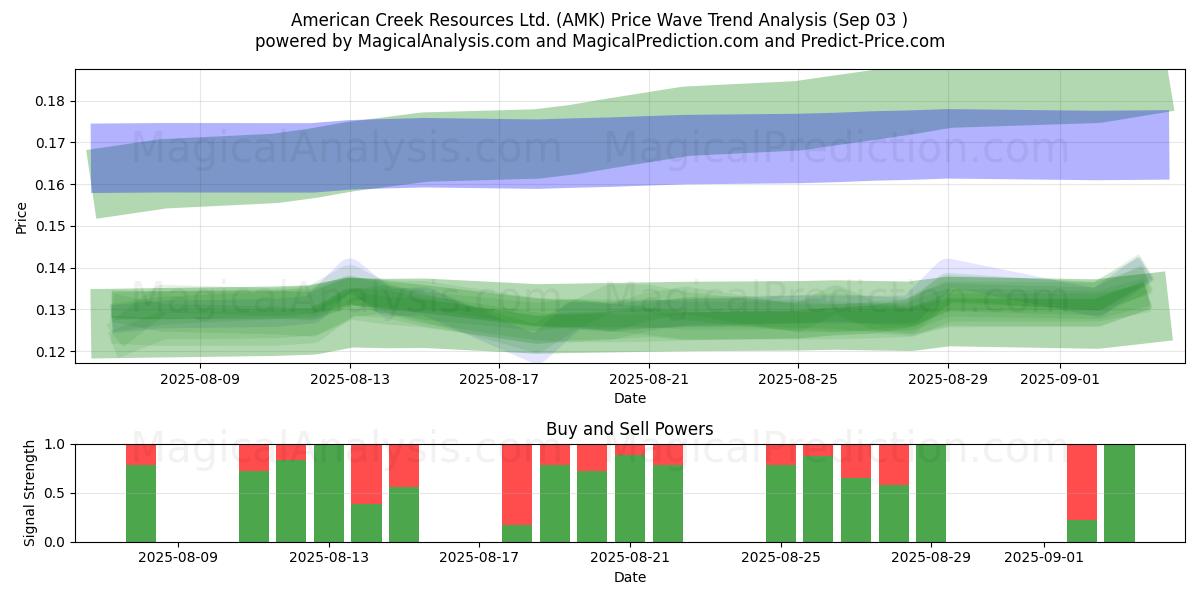Click 2025-08-21 under the price chart
This screenshot has width=1200, height=600.
[x=649, y=379]
